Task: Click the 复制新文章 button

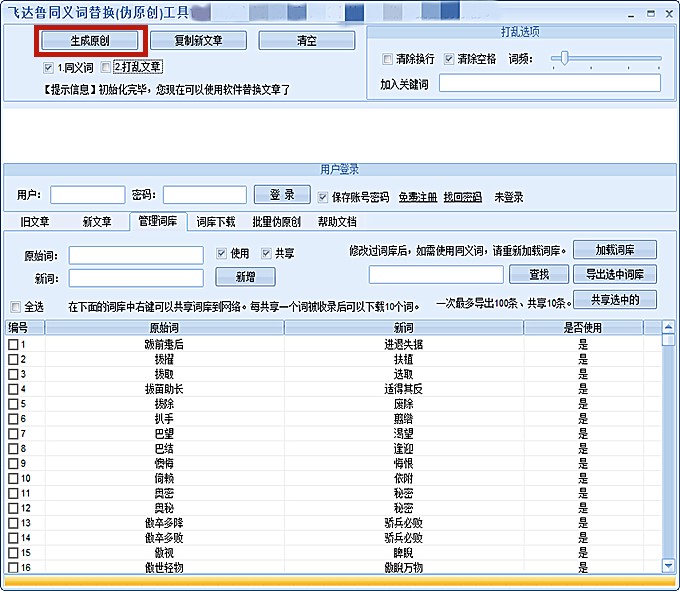Action: [x=198, y=41]
